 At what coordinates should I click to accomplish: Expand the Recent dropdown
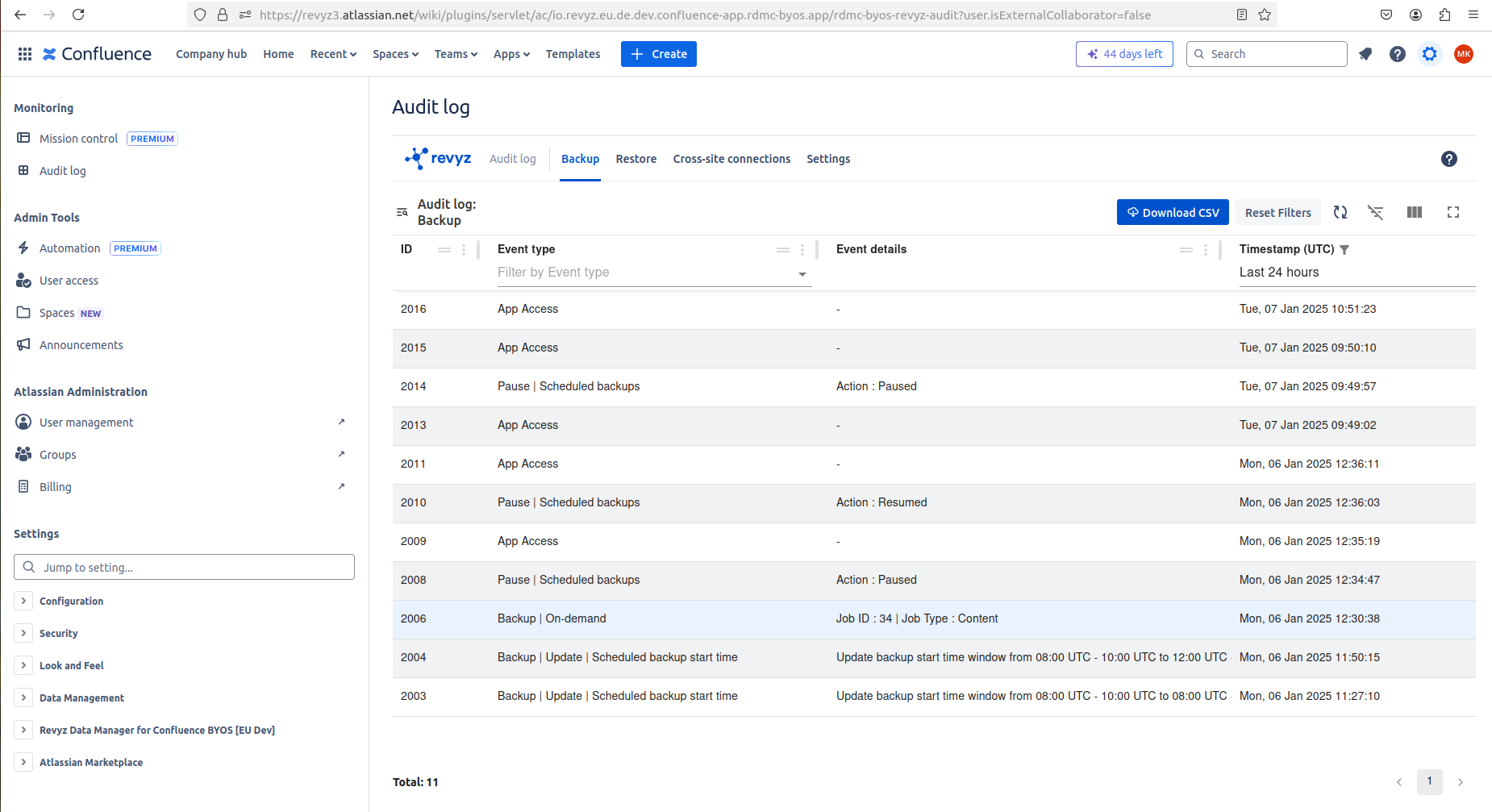pos(333,54)
